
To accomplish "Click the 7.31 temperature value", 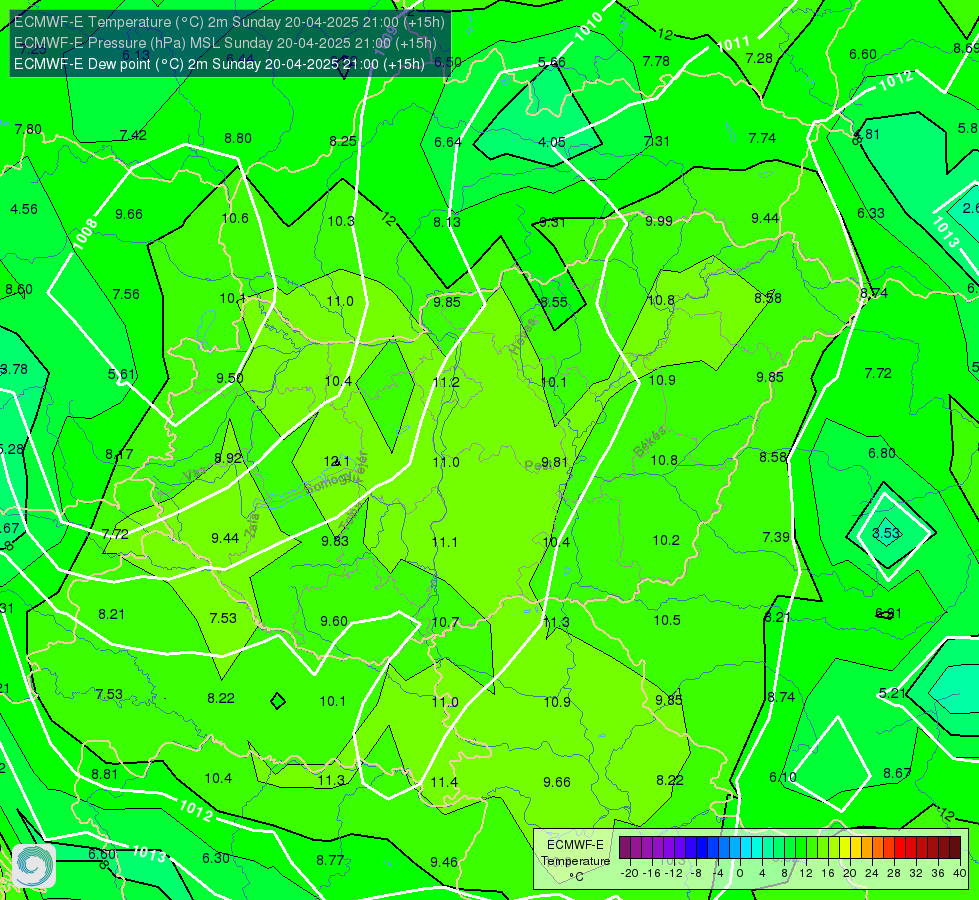I will pyautogui.click(x=657, y=141).
